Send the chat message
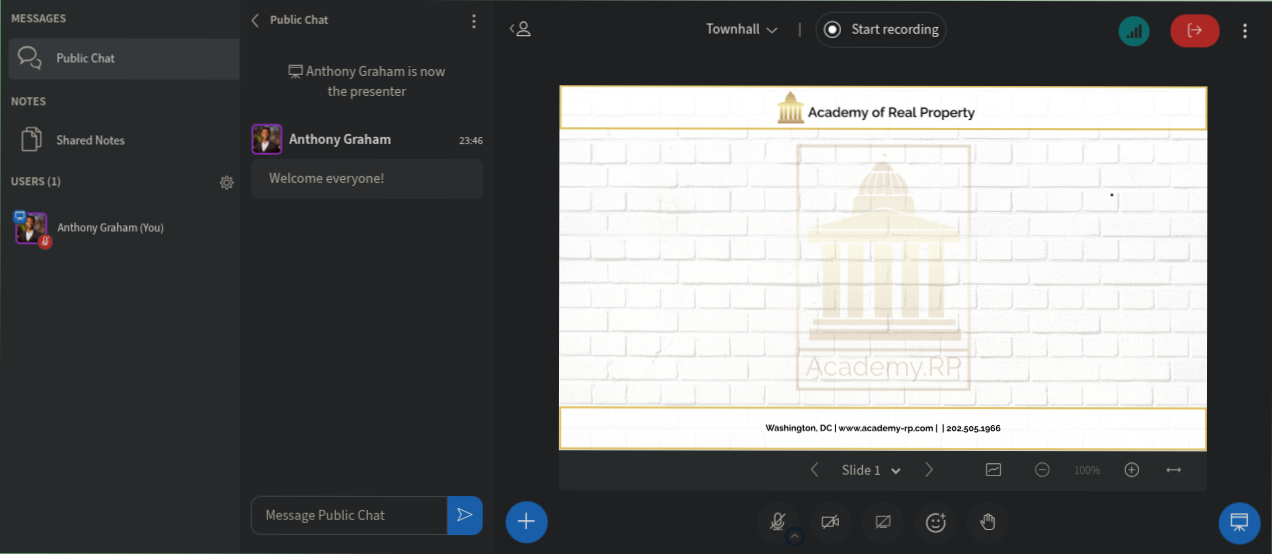This screenshot has height=554, width=1272. [465, 515]
